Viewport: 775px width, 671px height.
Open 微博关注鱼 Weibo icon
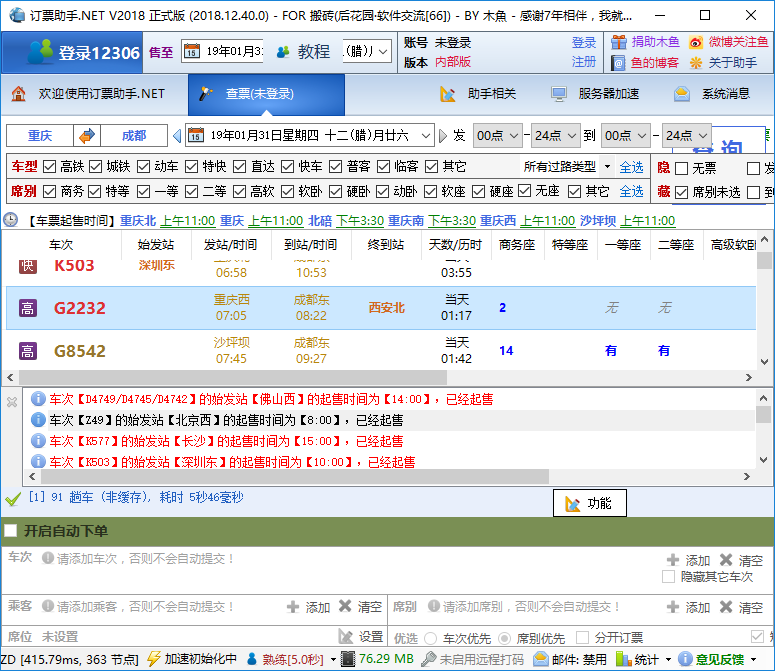click(696, 42)
